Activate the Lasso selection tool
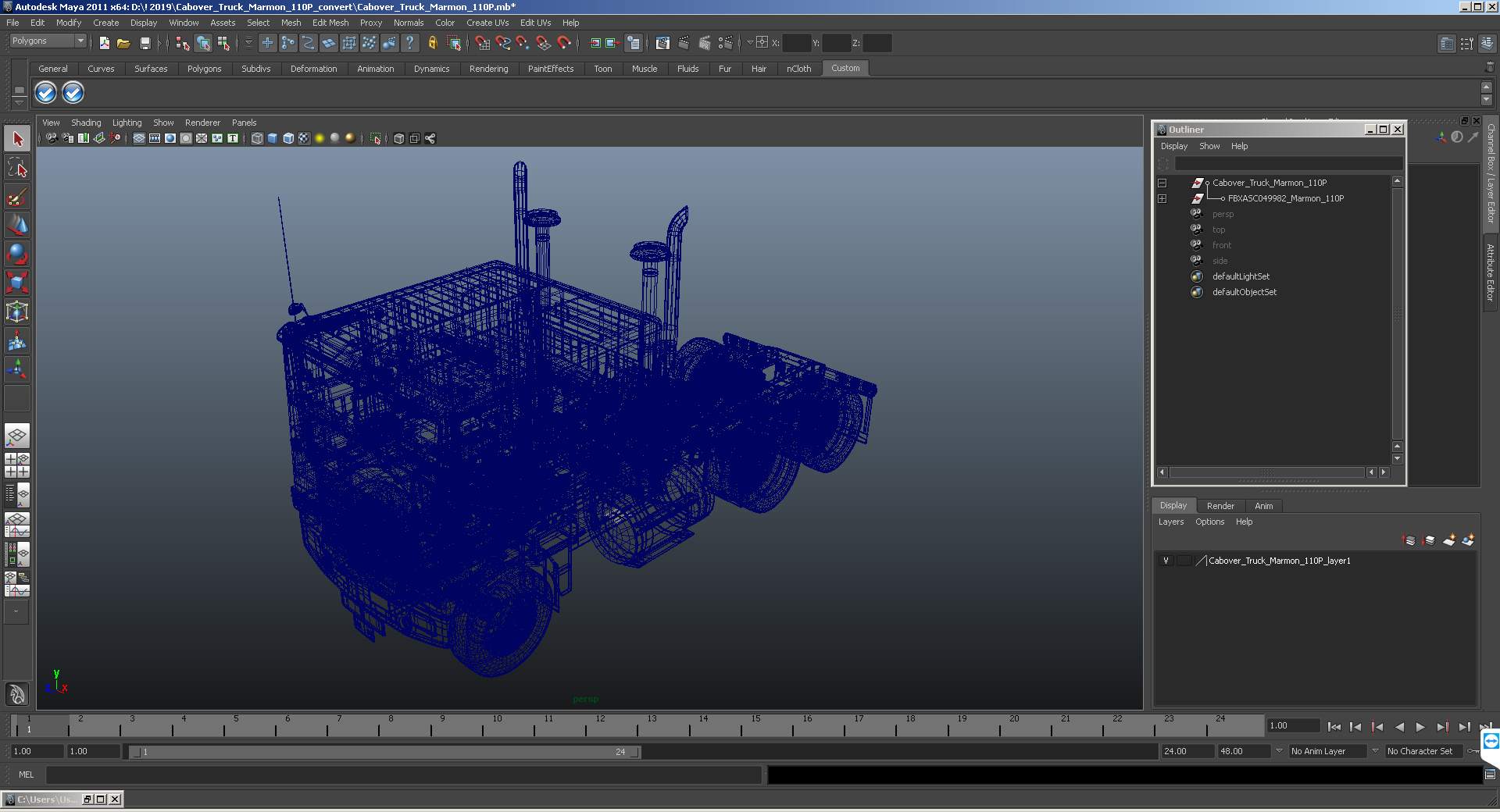1500x812 pixels. click(17, 168)
